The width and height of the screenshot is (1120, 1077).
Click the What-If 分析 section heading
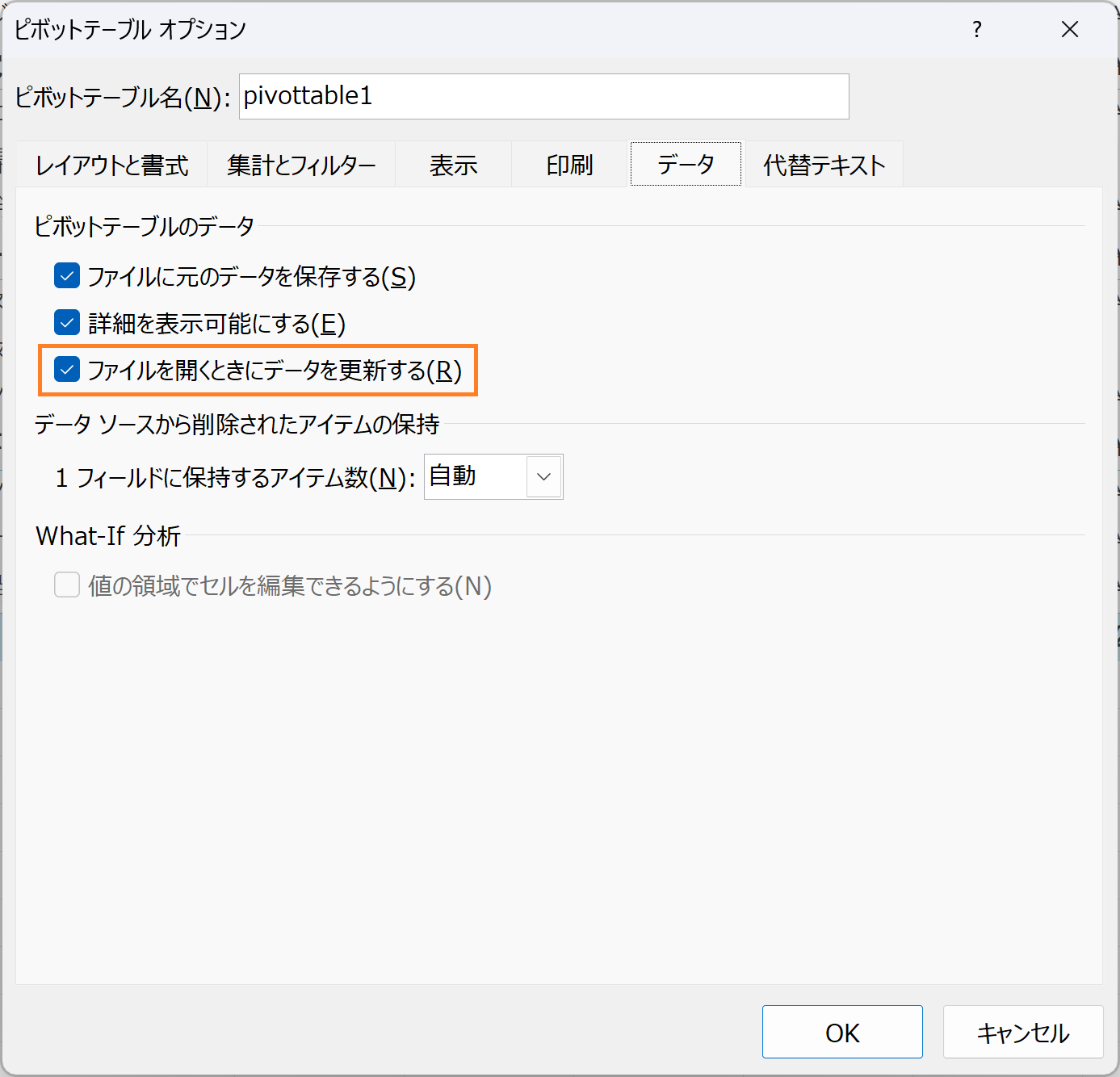108,535
